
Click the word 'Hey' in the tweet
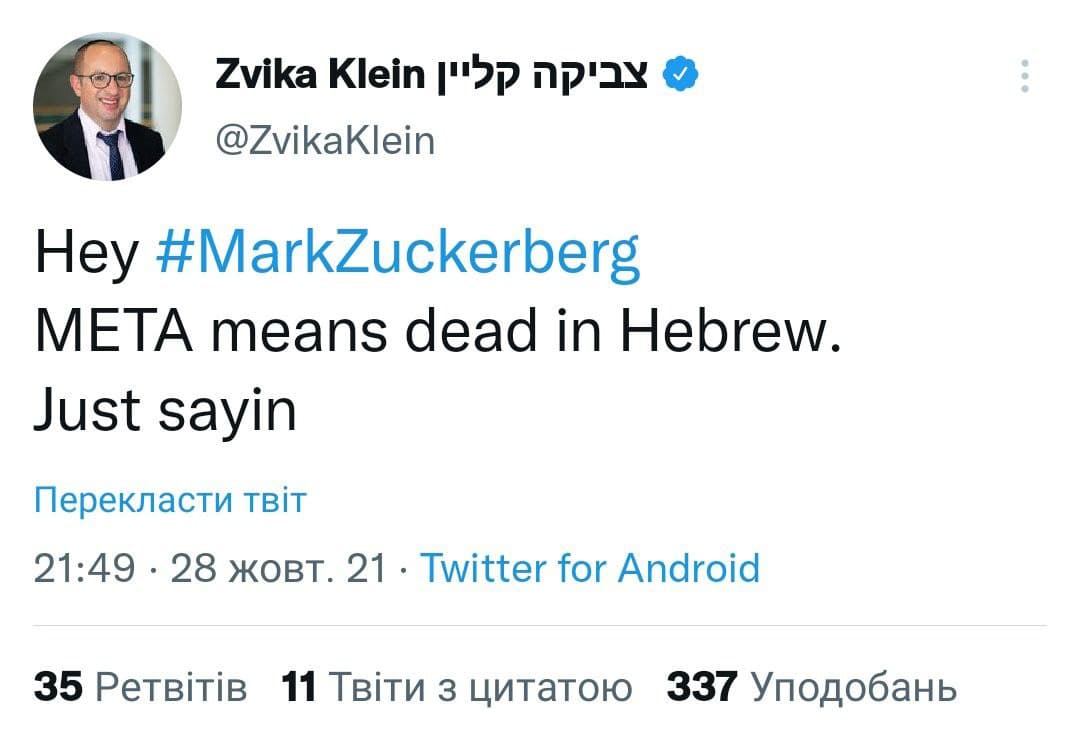point(86,254)
